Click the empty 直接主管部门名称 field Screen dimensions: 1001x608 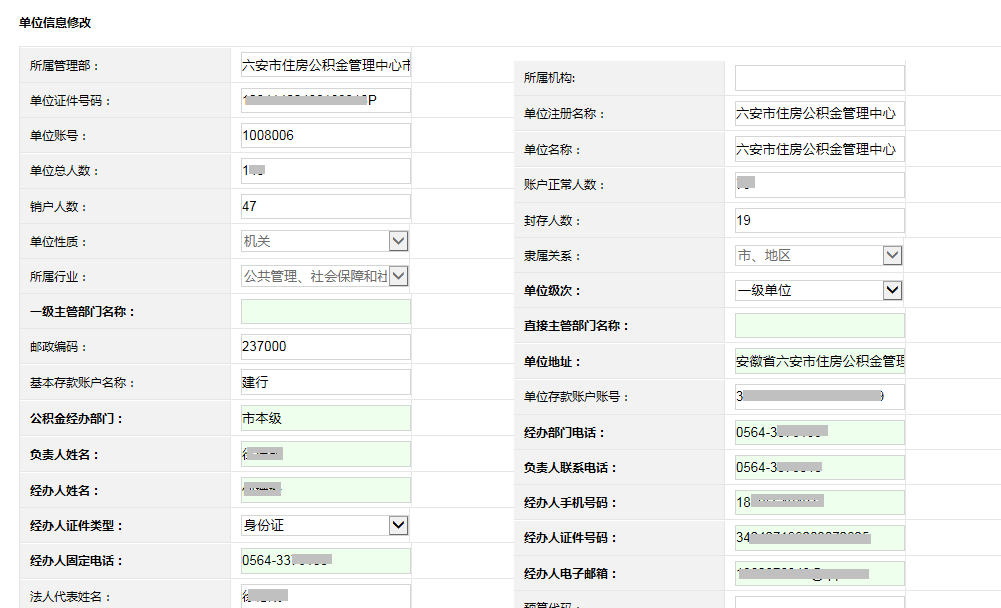pos(819,325)
